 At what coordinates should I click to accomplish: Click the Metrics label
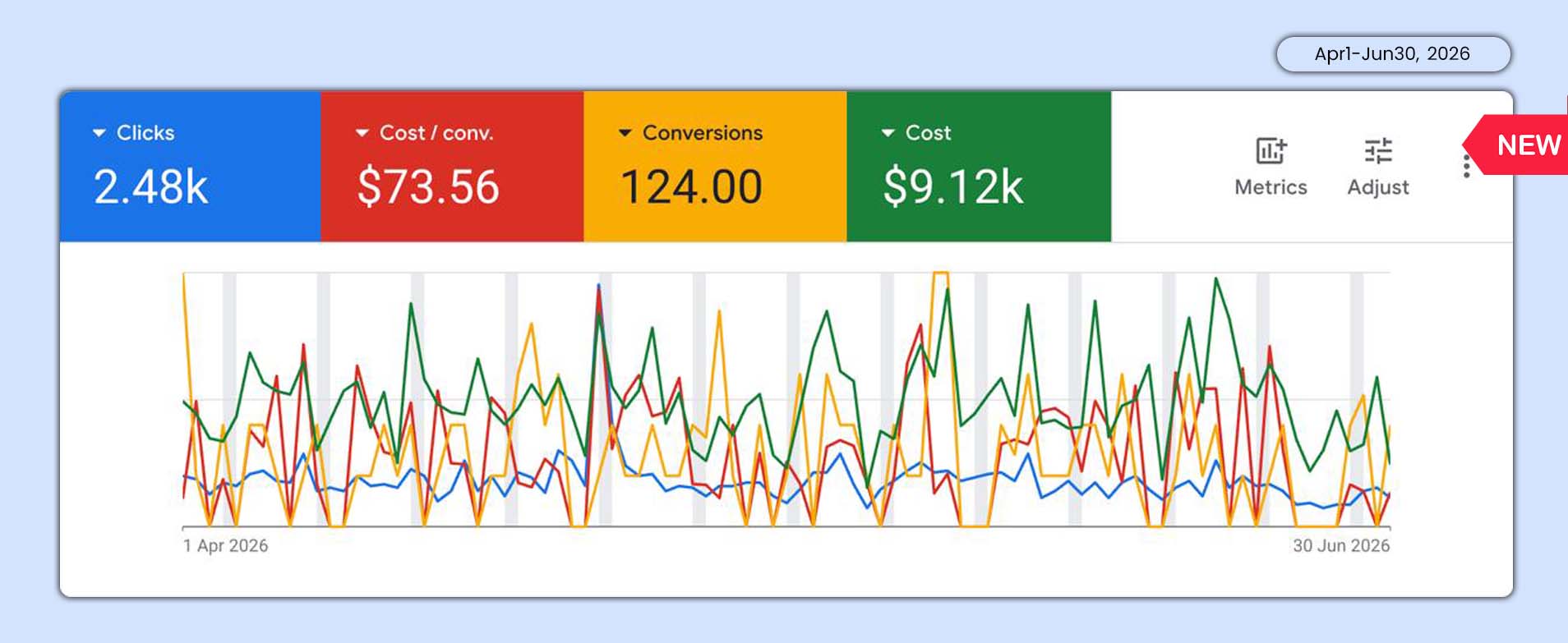click(x=1271, y=187)
